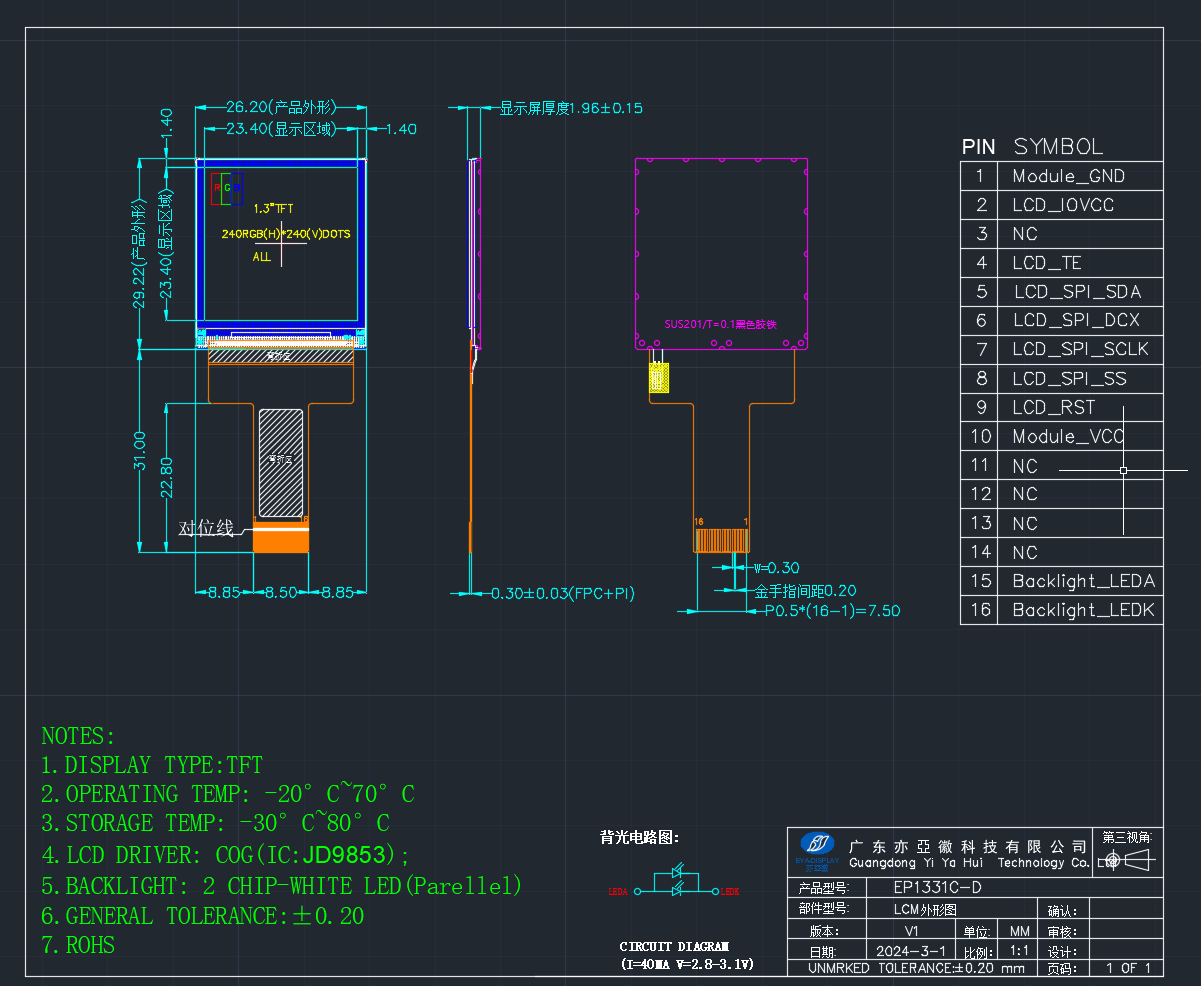
Task: Click the LCD_SPI_DCX pin entry
Action: click(x=1076, y=320)
